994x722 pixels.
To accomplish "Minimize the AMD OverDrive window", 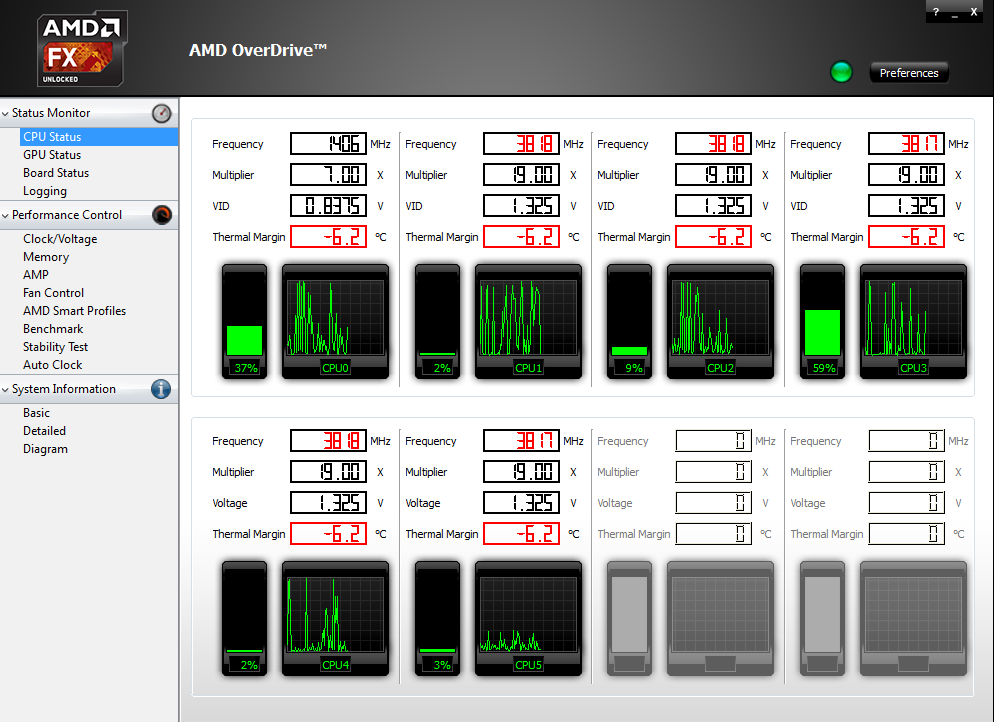I will [954, 12].
